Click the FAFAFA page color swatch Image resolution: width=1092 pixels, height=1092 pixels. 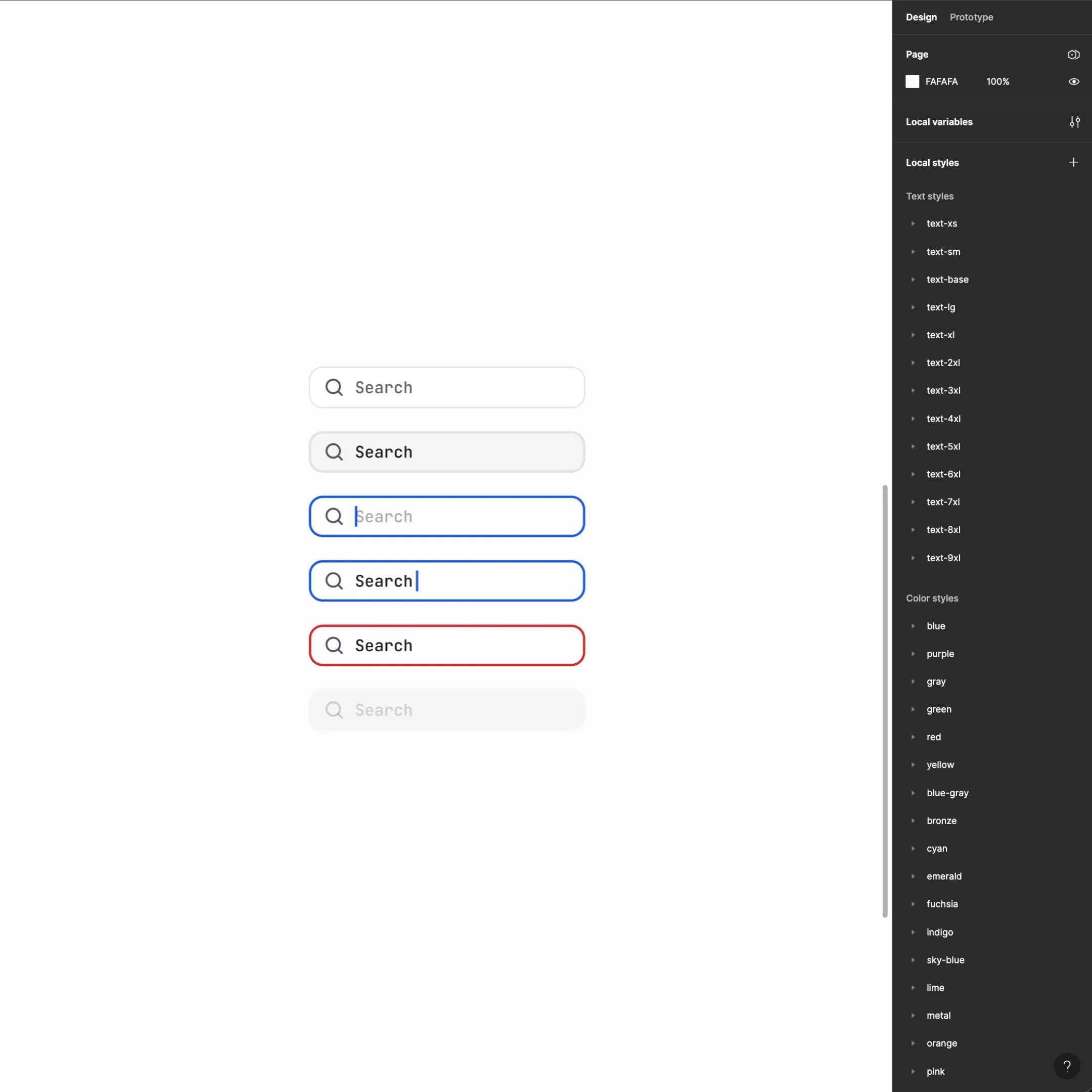[x=912, y=81]
